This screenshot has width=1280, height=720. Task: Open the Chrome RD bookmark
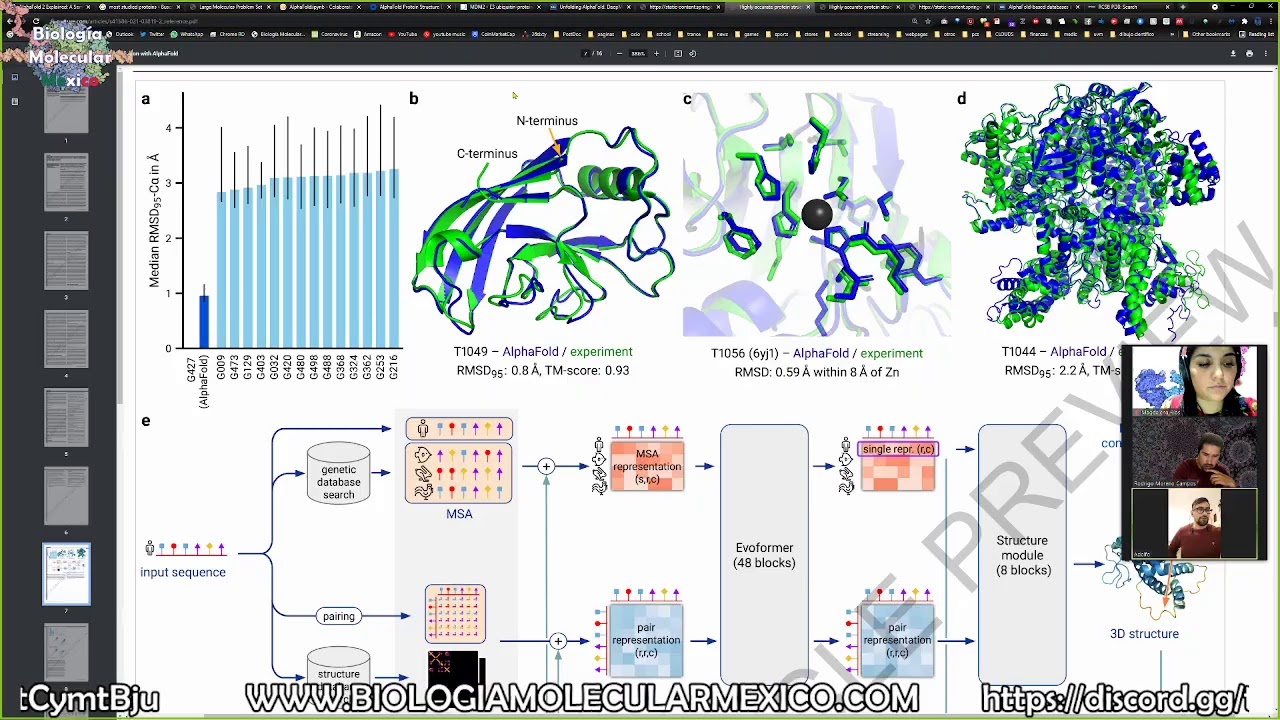(228, 34)
